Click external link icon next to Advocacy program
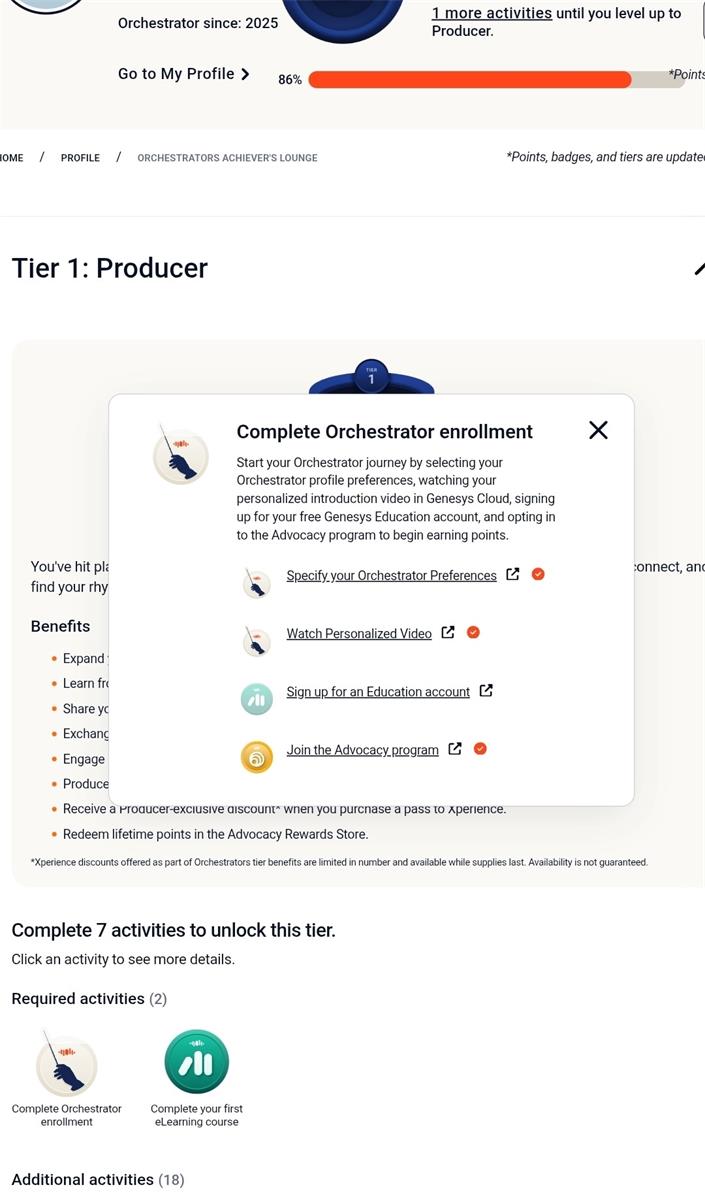 455,748
